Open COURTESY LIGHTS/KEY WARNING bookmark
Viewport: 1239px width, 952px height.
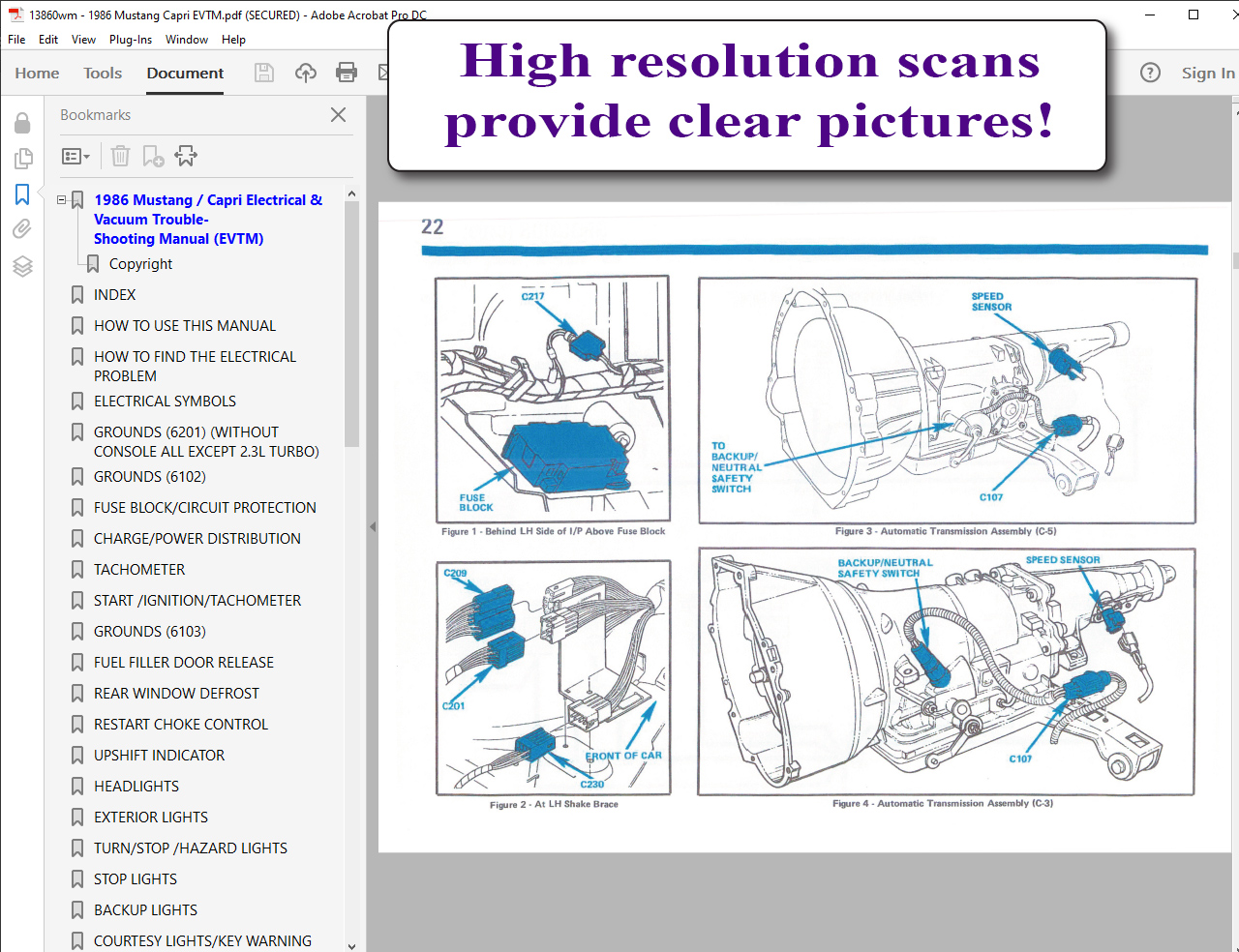pos(202,941)
